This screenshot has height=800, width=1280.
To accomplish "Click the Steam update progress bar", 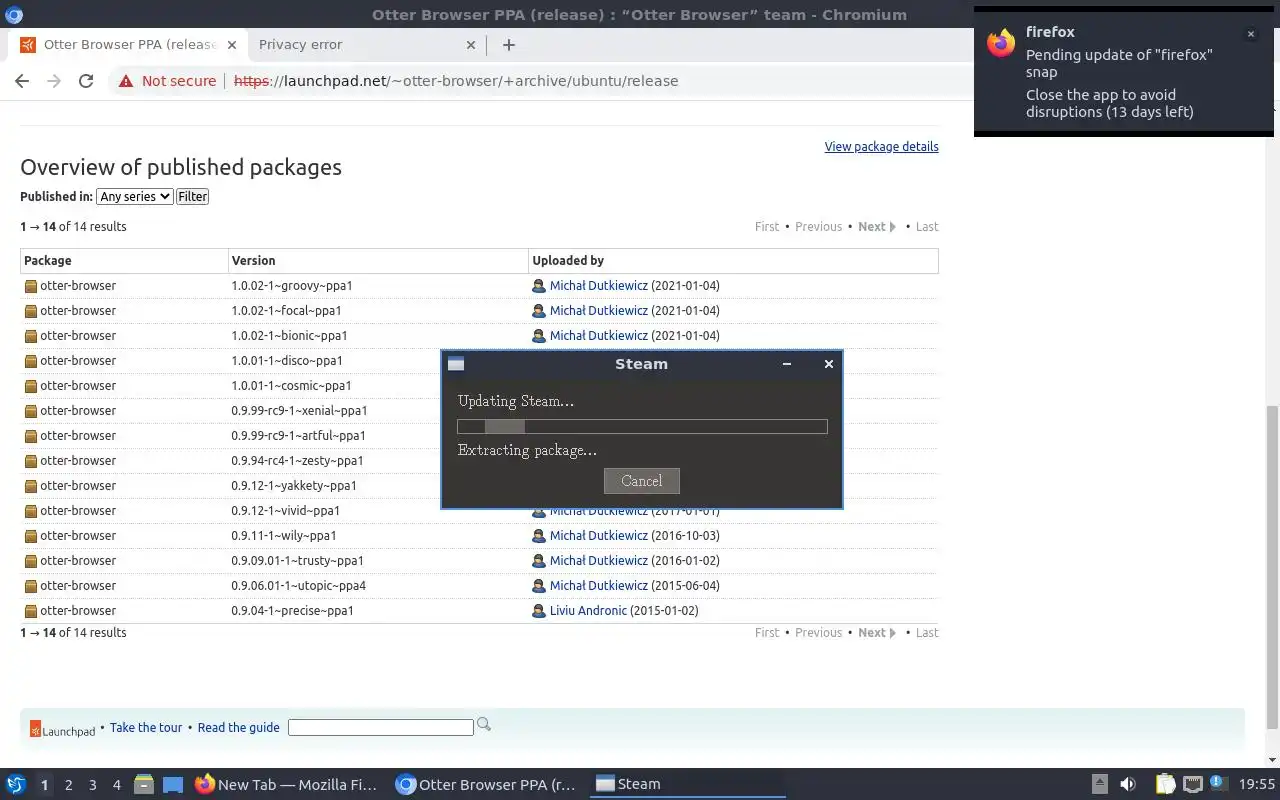I will pos(642,426).
